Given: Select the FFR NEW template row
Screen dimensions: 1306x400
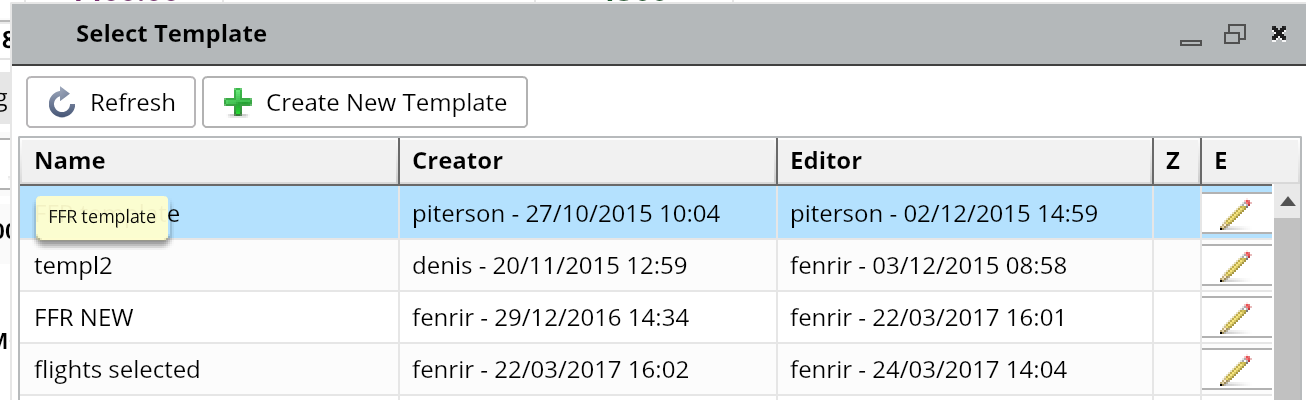Looking at the screenshot, I should point(208,318).
